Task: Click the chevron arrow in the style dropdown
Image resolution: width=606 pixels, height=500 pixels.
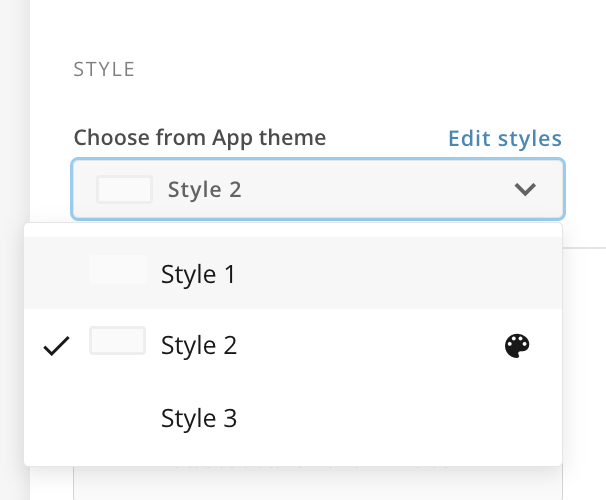Action: (525, 189)
